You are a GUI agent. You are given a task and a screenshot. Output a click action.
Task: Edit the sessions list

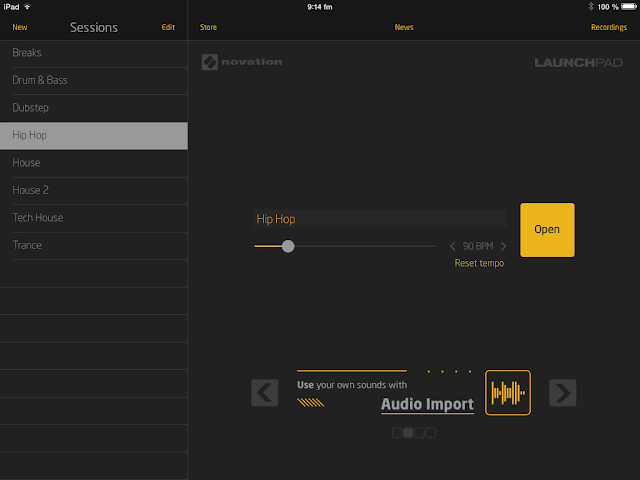[168, 27]
